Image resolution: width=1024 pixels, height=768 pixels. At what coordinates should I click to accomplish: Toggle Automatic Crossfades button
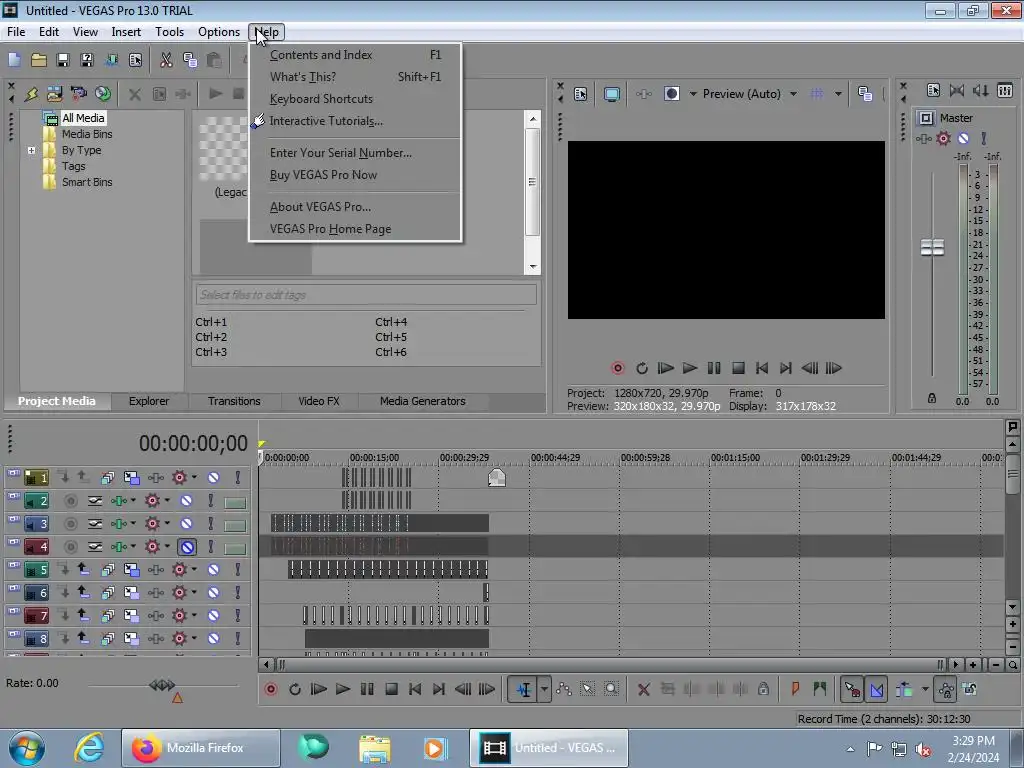pos(876,689)
